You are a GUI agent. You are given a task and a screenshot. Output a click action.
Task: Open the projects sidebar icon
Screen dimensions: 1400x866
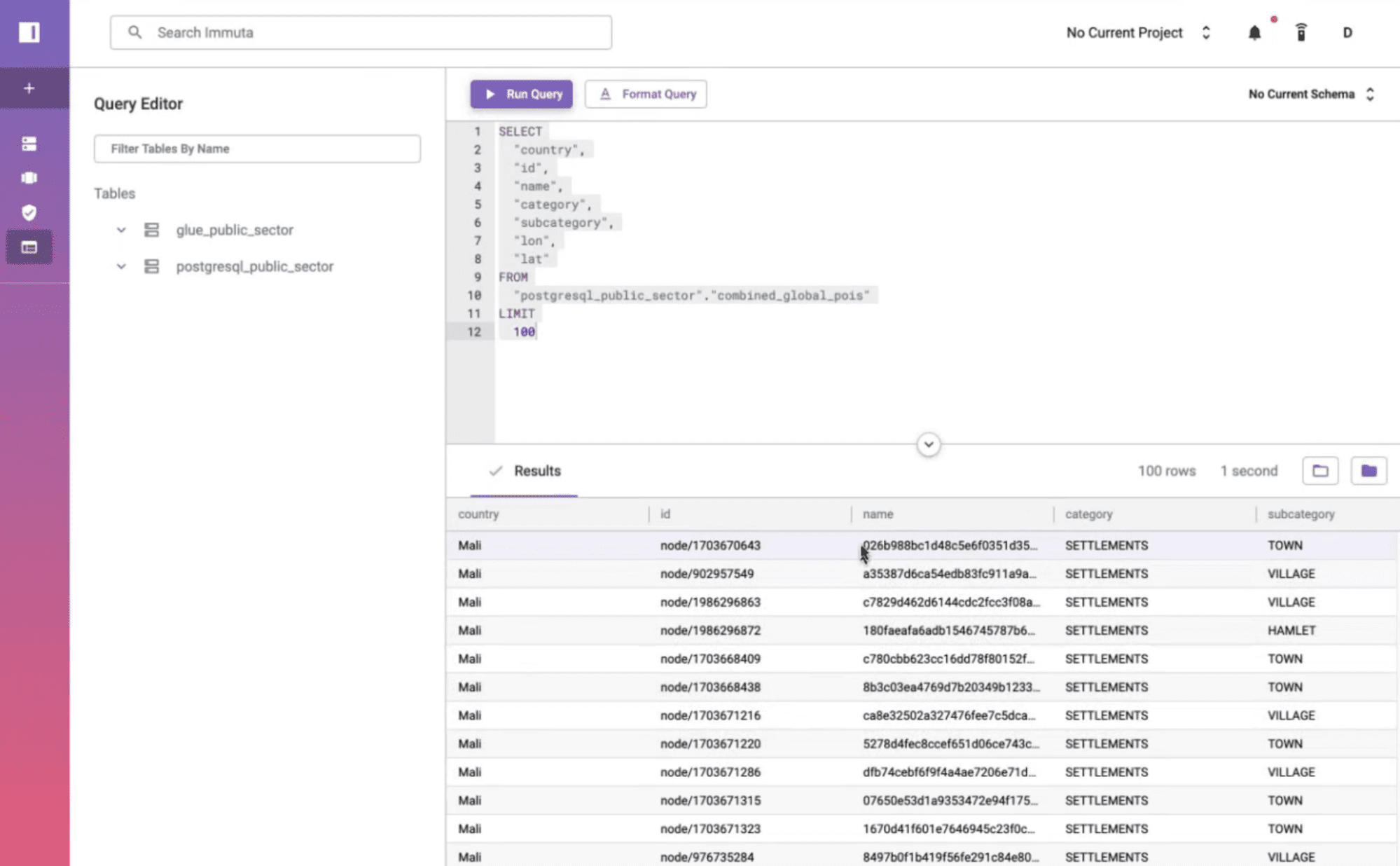click(29, 178)
